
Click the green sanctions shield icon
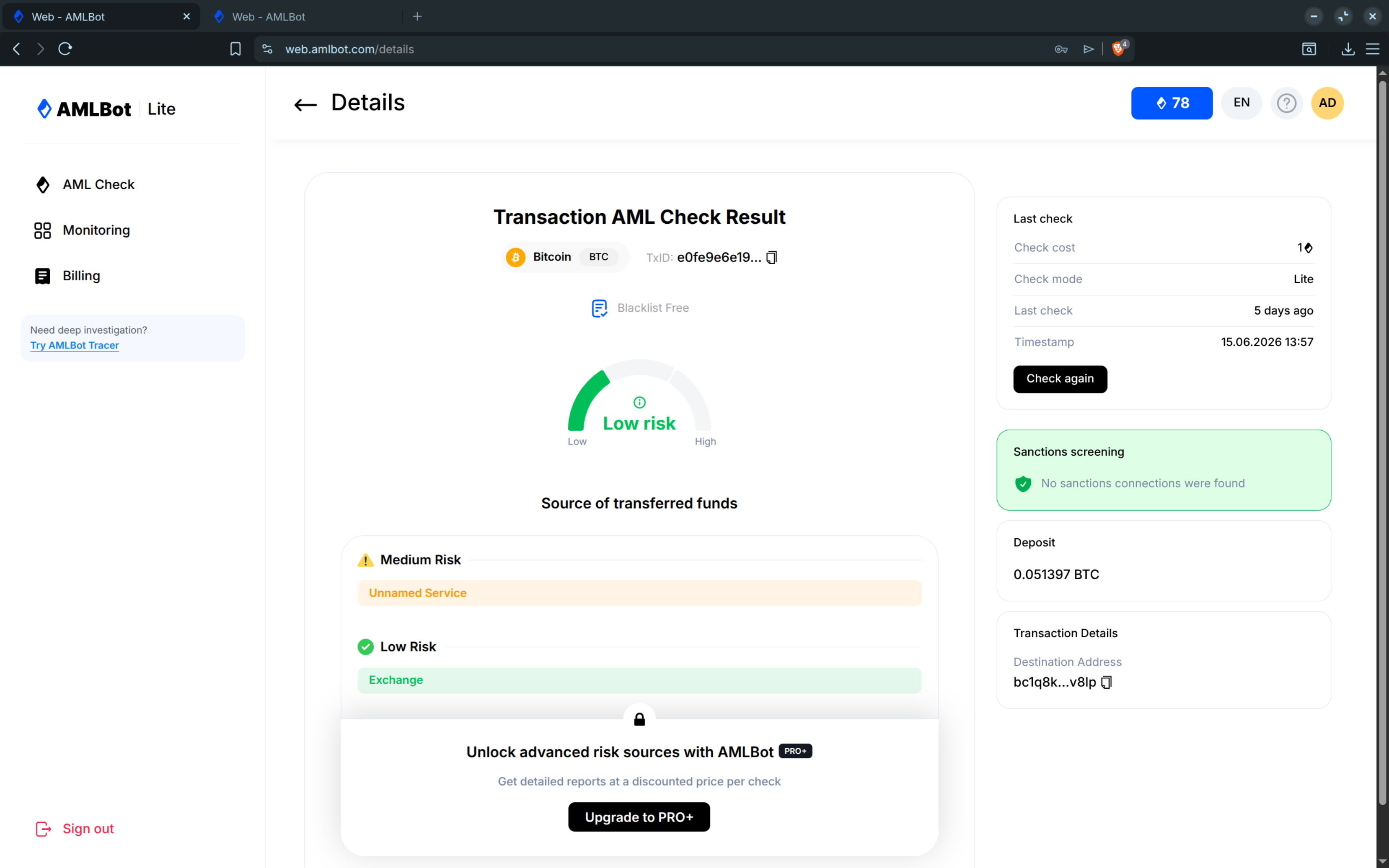pyautogui.click(x=1023, y=483)
